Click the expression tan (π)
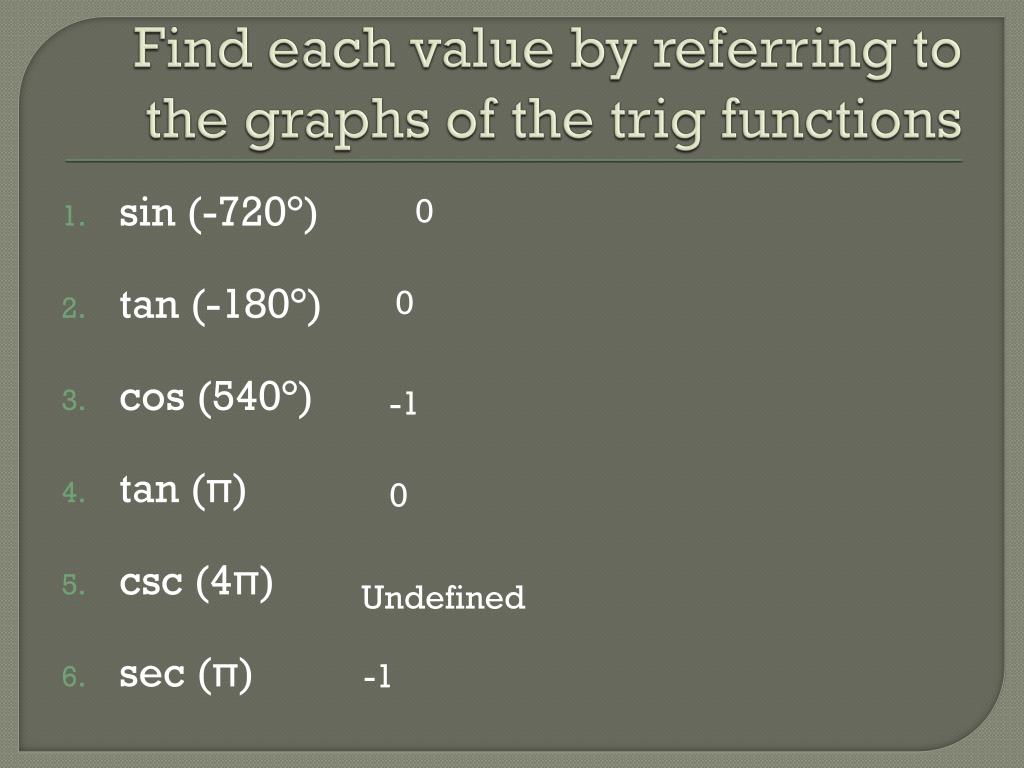The height and width of the screenshot is (768, 1024). pos(183,490)
